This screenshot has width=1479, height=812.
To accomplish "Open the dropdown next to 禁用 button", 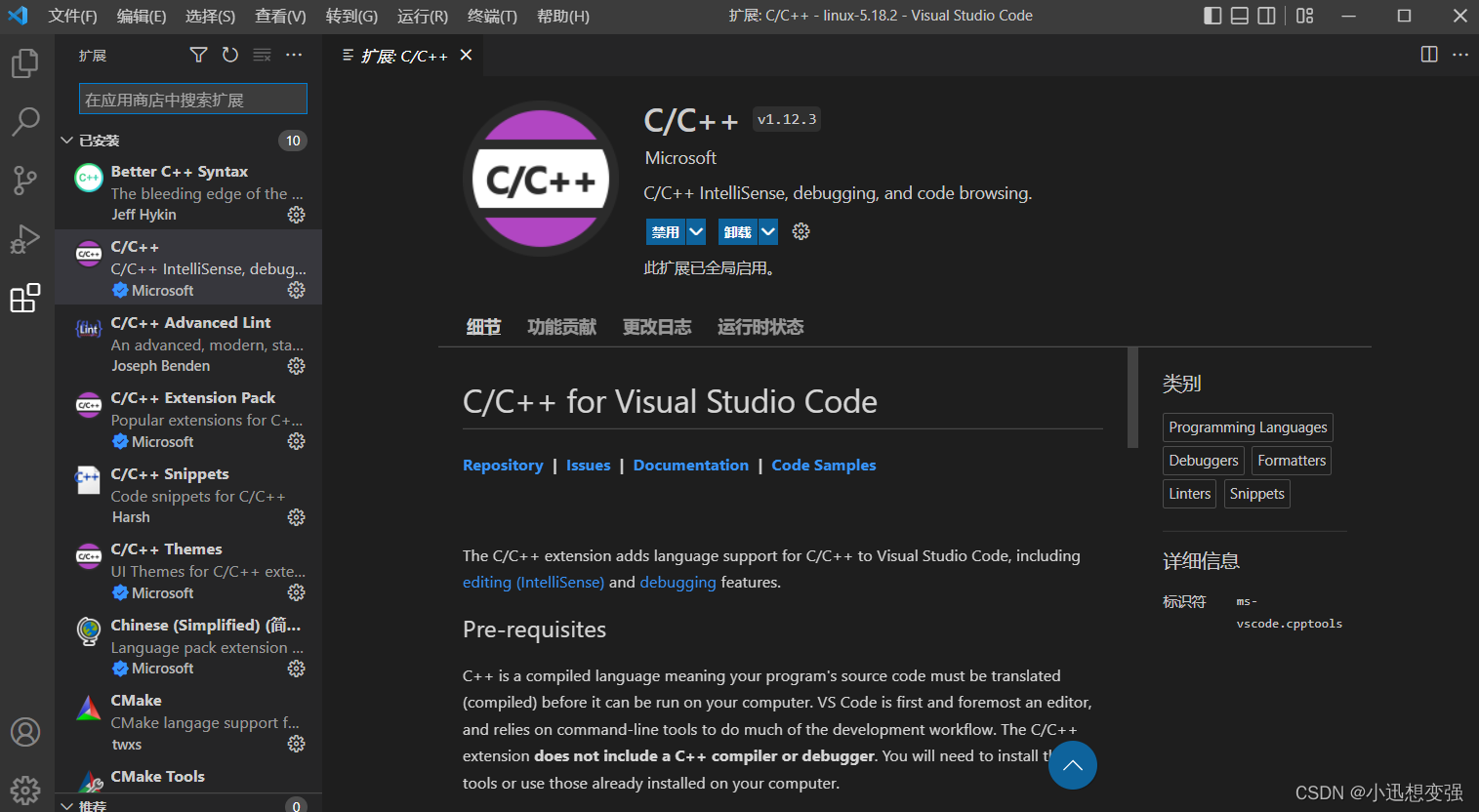I will tap(695, 231).
